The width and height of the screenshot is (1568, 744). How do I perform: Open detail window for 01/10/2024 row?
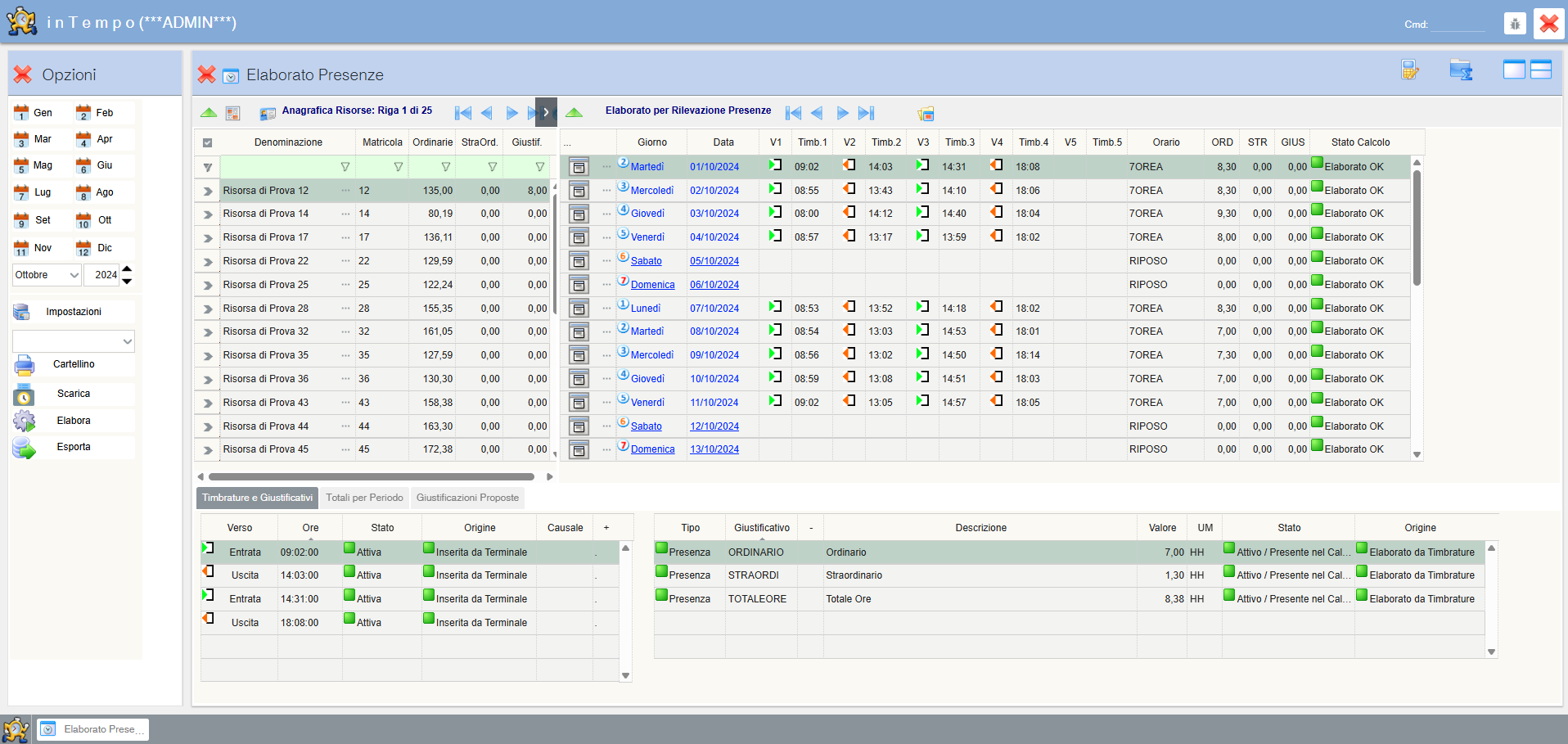pos(579,167)
